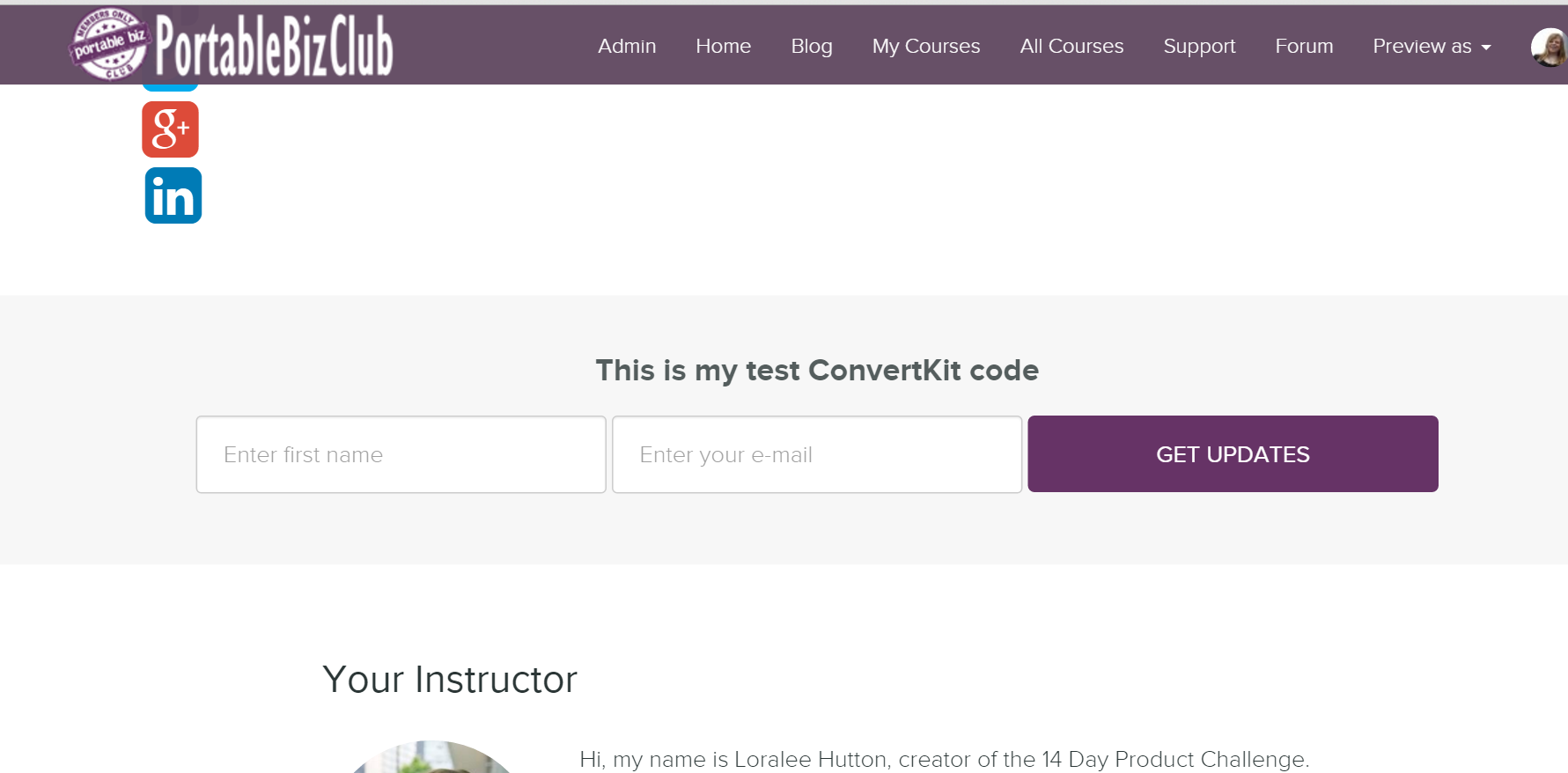
Task: Click the instructor's profile photo
Action: coord(431,758)
